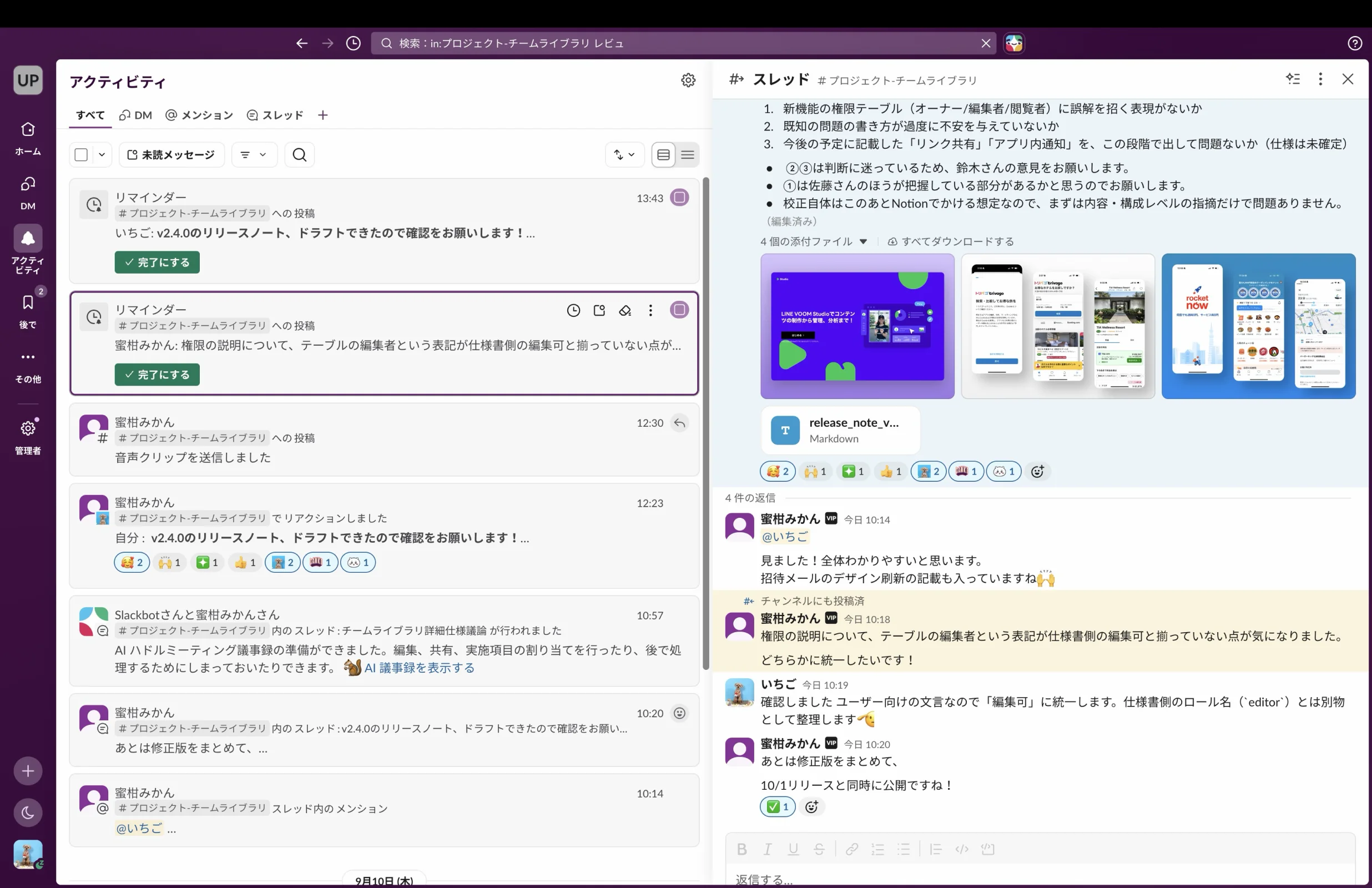Click the UP workspace switcher
The width and height of the screenshot is (1372, 888).
click(x=28, y=80)
